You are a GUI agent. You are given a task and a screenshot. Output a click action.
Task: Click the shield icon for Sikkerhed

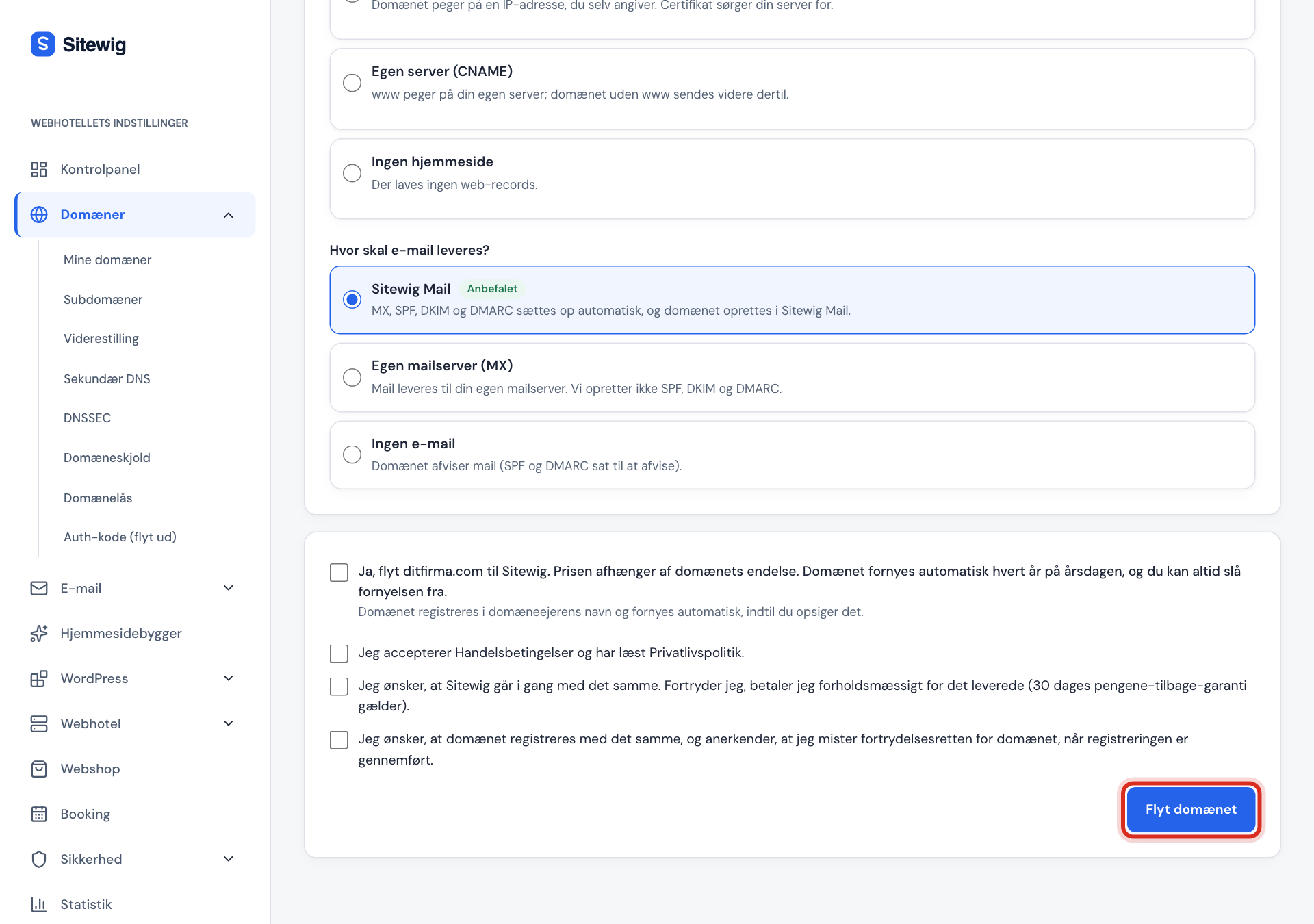[x=39, y=859]
